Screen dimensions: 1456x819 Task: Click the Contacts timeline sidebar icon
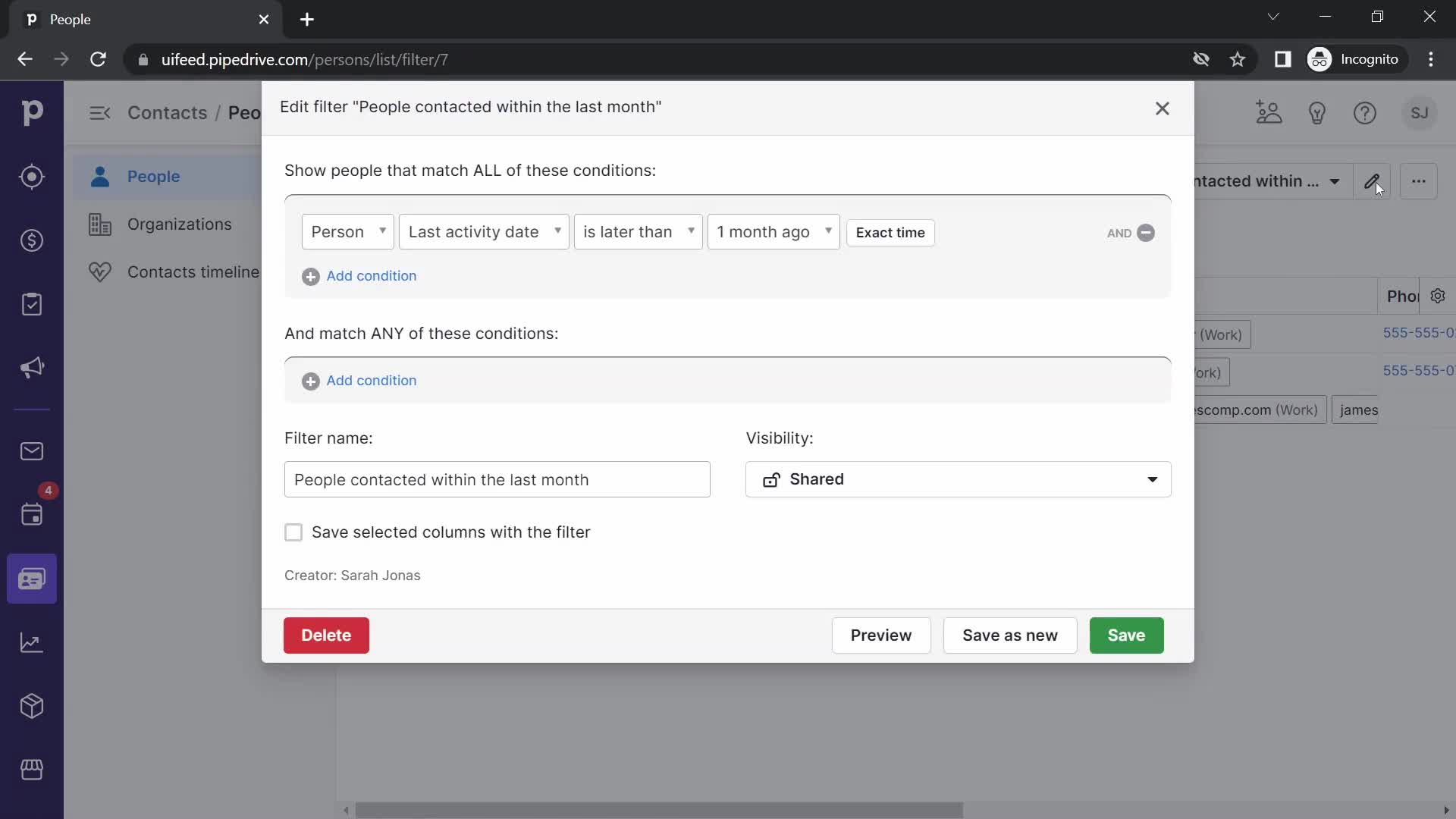click(99, 271)
